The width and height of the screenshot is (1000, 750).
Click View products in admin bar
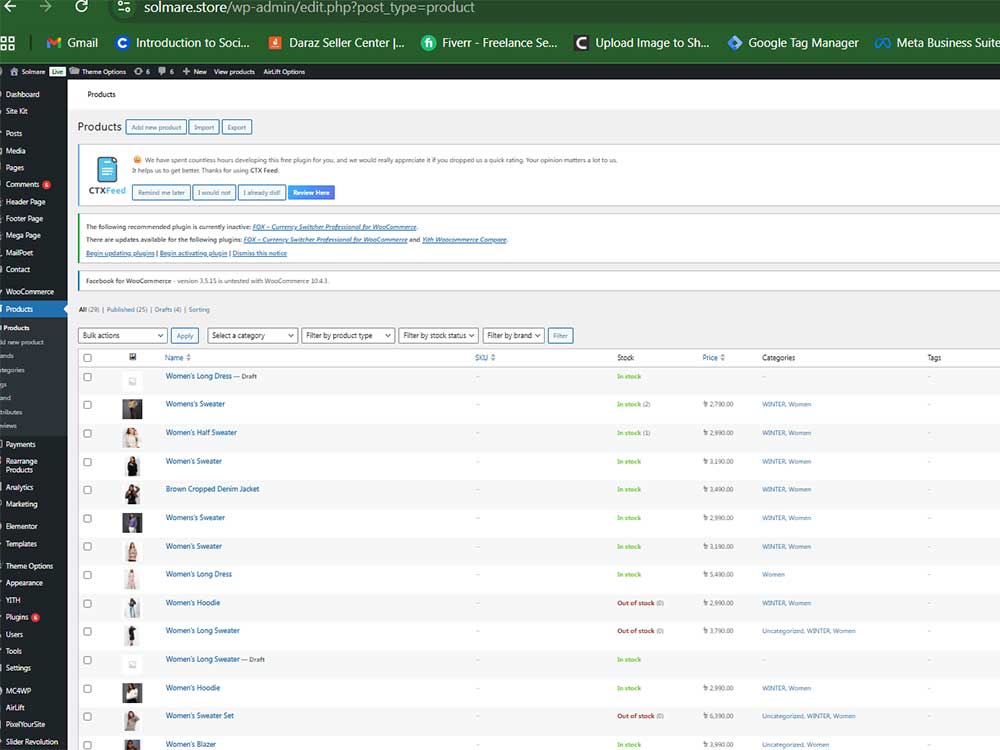point(234,71)
